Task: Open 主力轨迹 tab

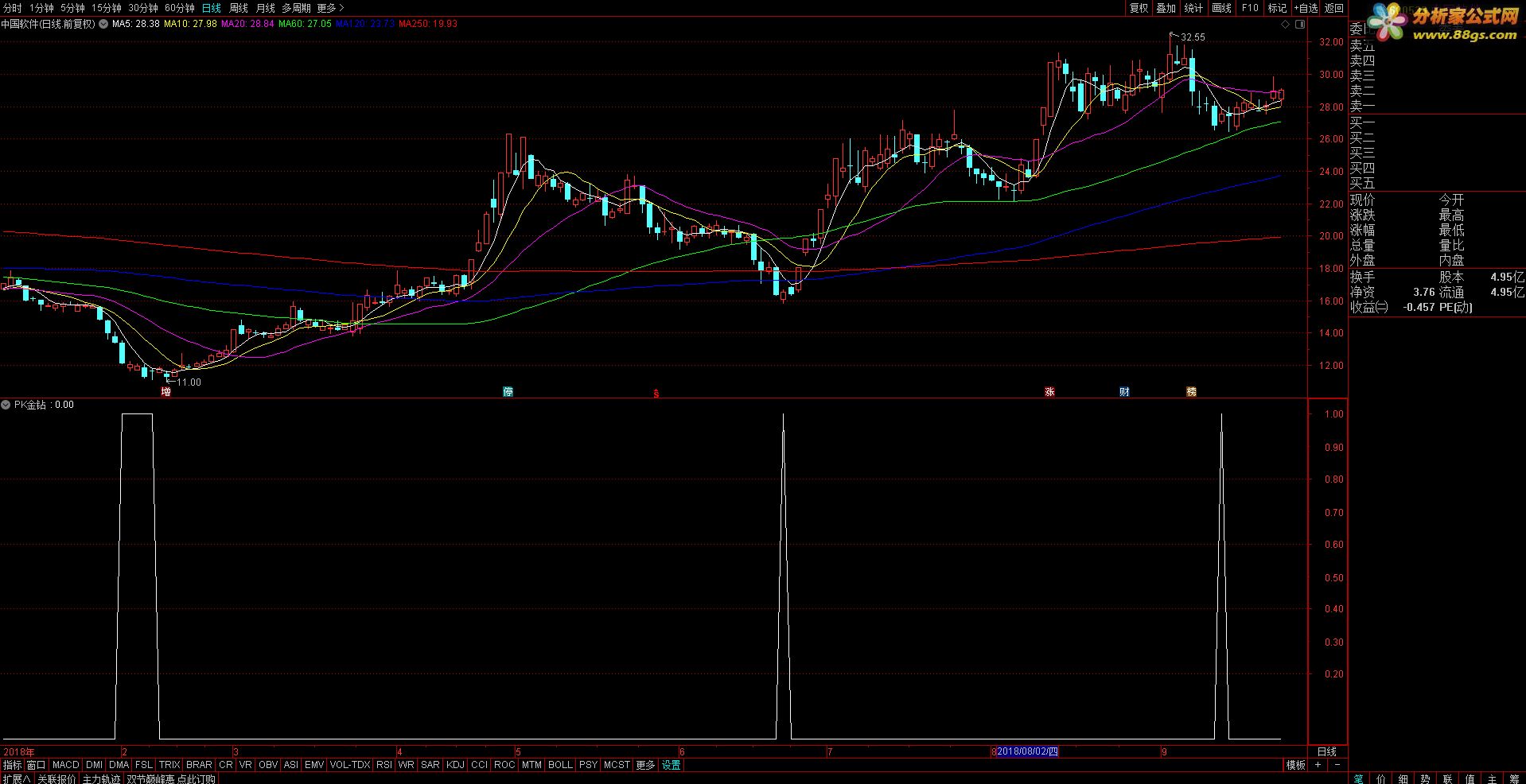Action: point(102,778)
